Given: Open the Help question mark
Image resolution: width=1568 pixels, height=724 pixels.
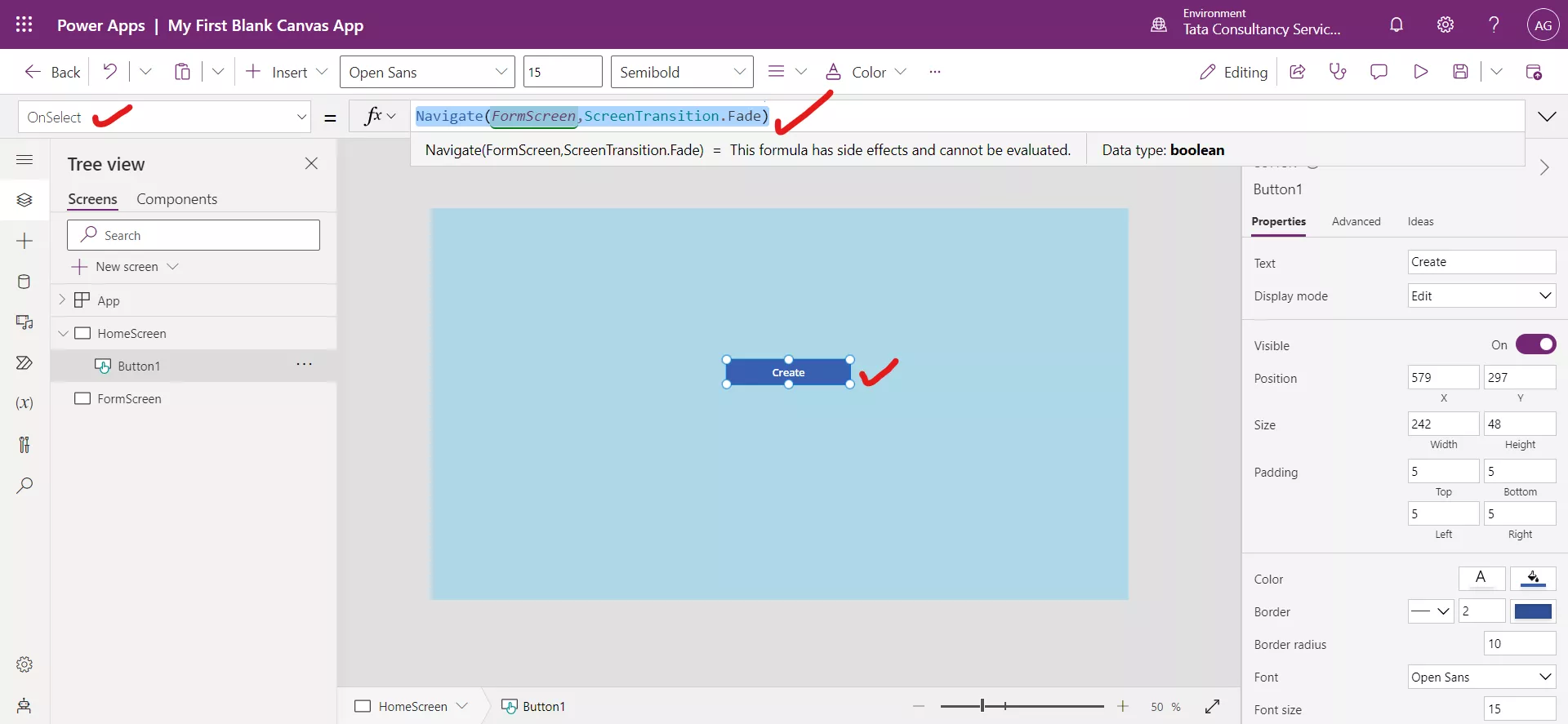Looking at the screenshot, I should click(1494, 24).
